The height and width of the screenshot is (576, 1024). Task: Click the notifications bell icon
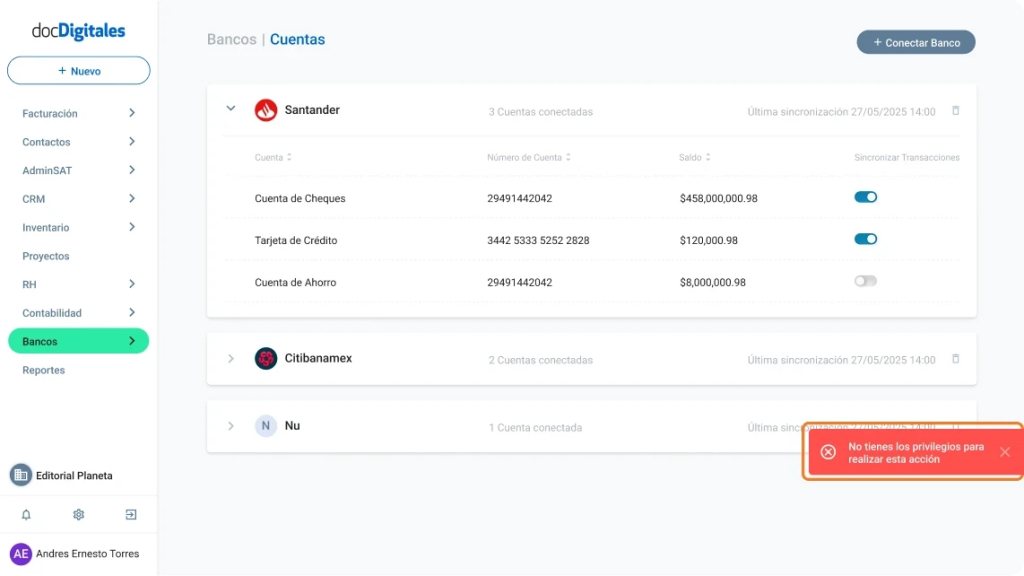click(26, 515)
